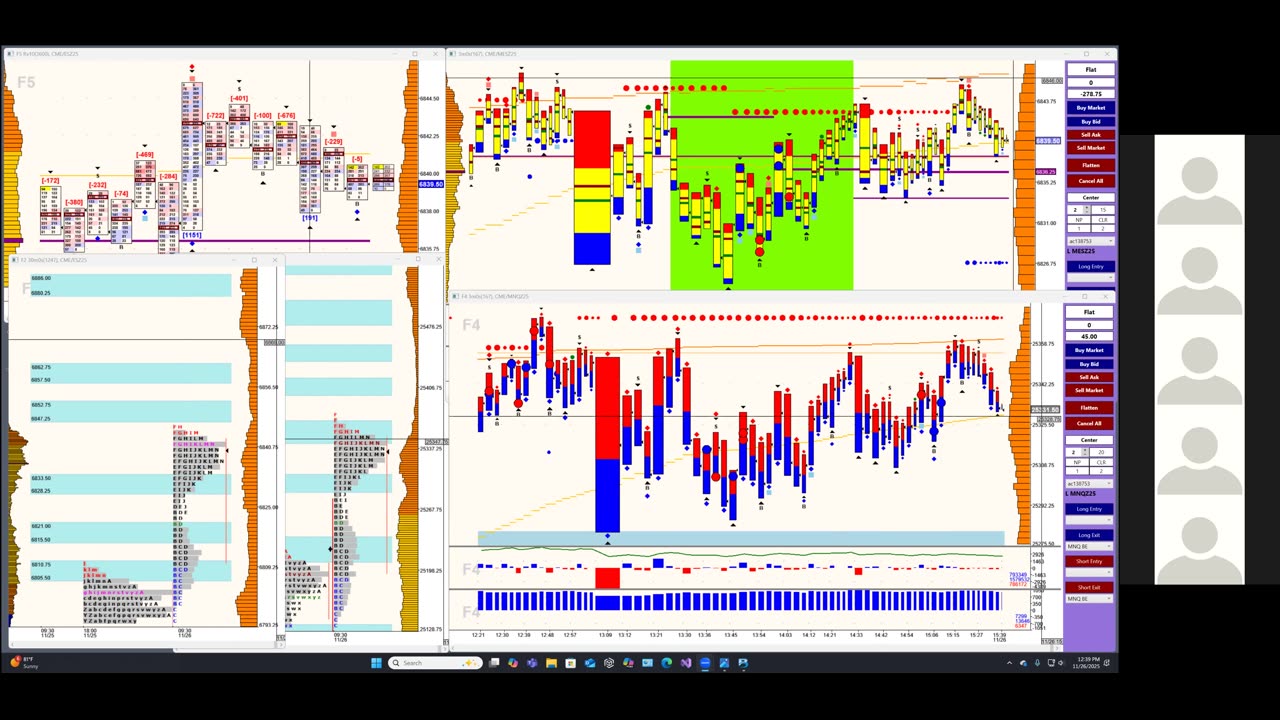
Task: Open dropdown under Short Entry in MNQZ25 panel
Action: [x=1089, y=573]
